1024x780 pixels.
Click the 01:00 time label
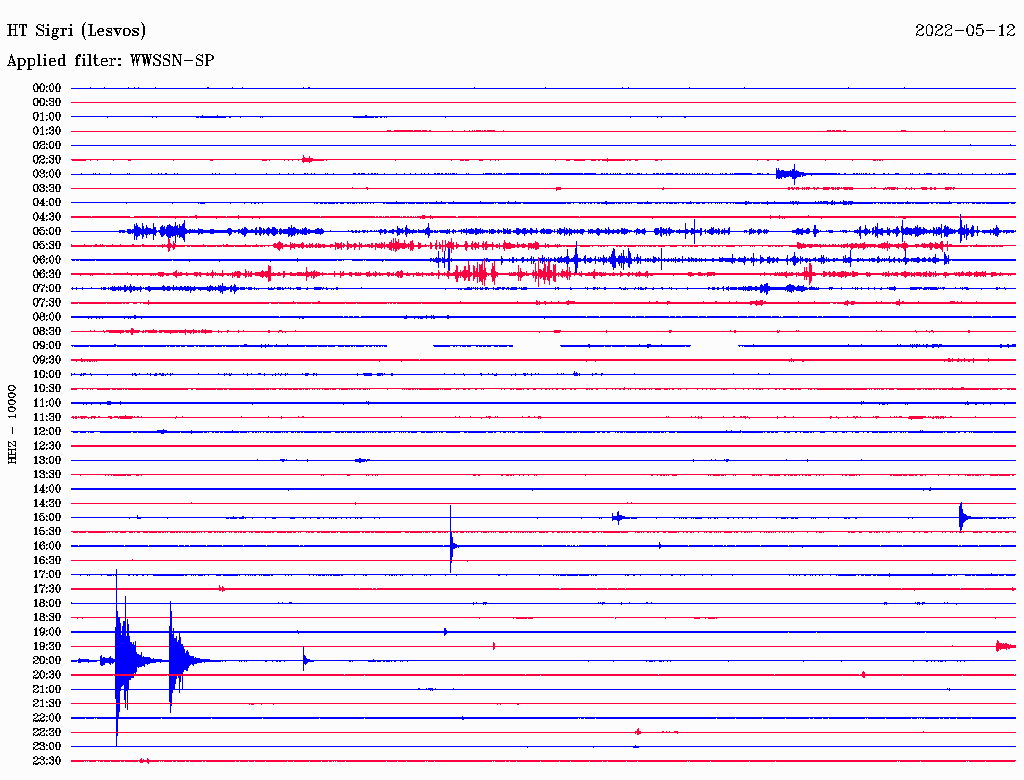coord(47,116)
